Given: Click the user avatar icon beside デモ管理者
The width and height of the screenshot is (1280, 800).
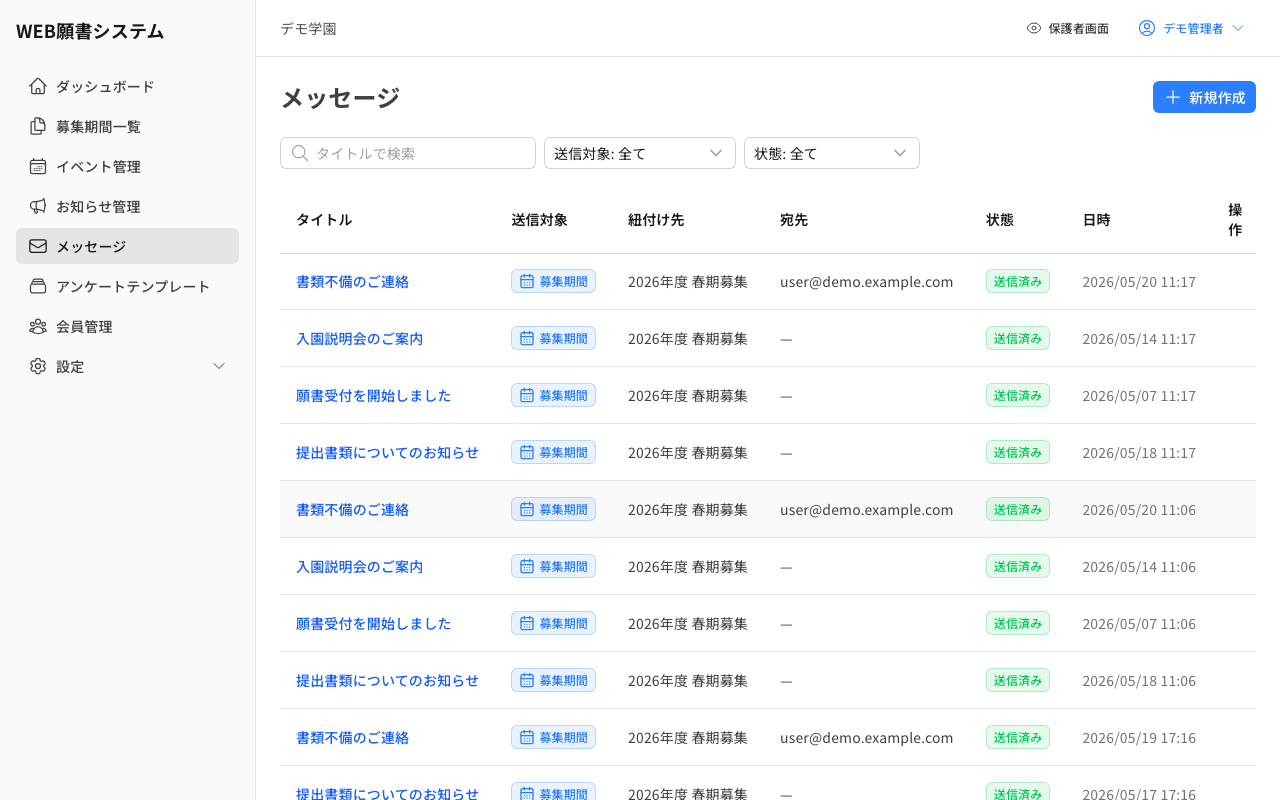Looking at the screenshot, I should [x=1147, y=28].
